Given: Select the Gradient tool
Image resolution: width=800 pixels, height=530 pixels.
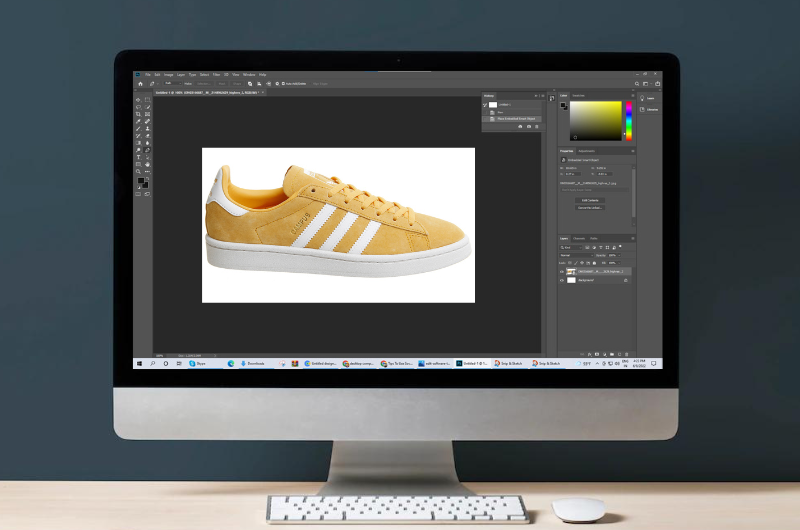Looking at the screenshot, I should pyautogui.click(x=138, y=143).
